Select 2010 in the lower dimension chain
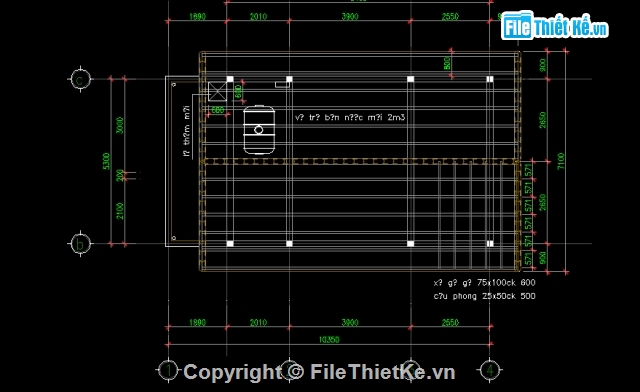Screen dimensions: 640x392 (x=258, y=323)
